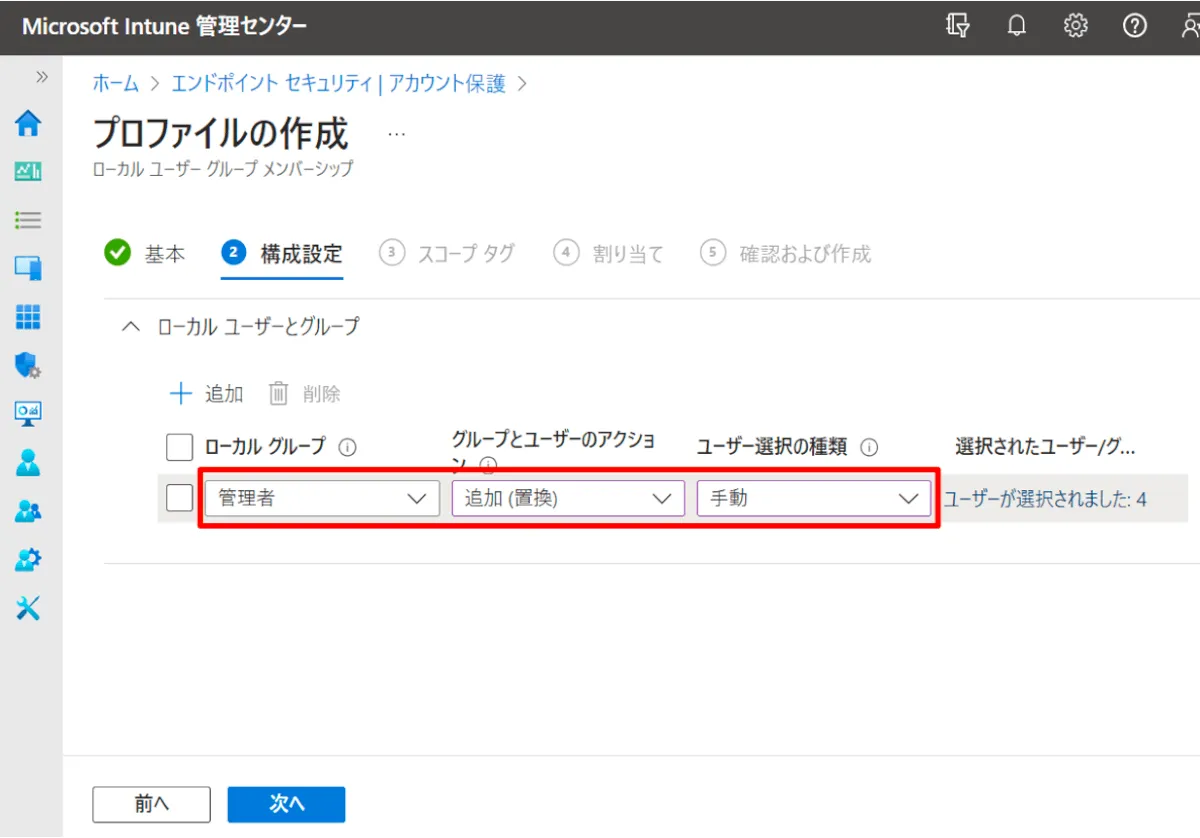The height and width of the screenshot is (838, 1200).
Task: Select the 構成設定 step tab
Action: click(x=282, y=254)
